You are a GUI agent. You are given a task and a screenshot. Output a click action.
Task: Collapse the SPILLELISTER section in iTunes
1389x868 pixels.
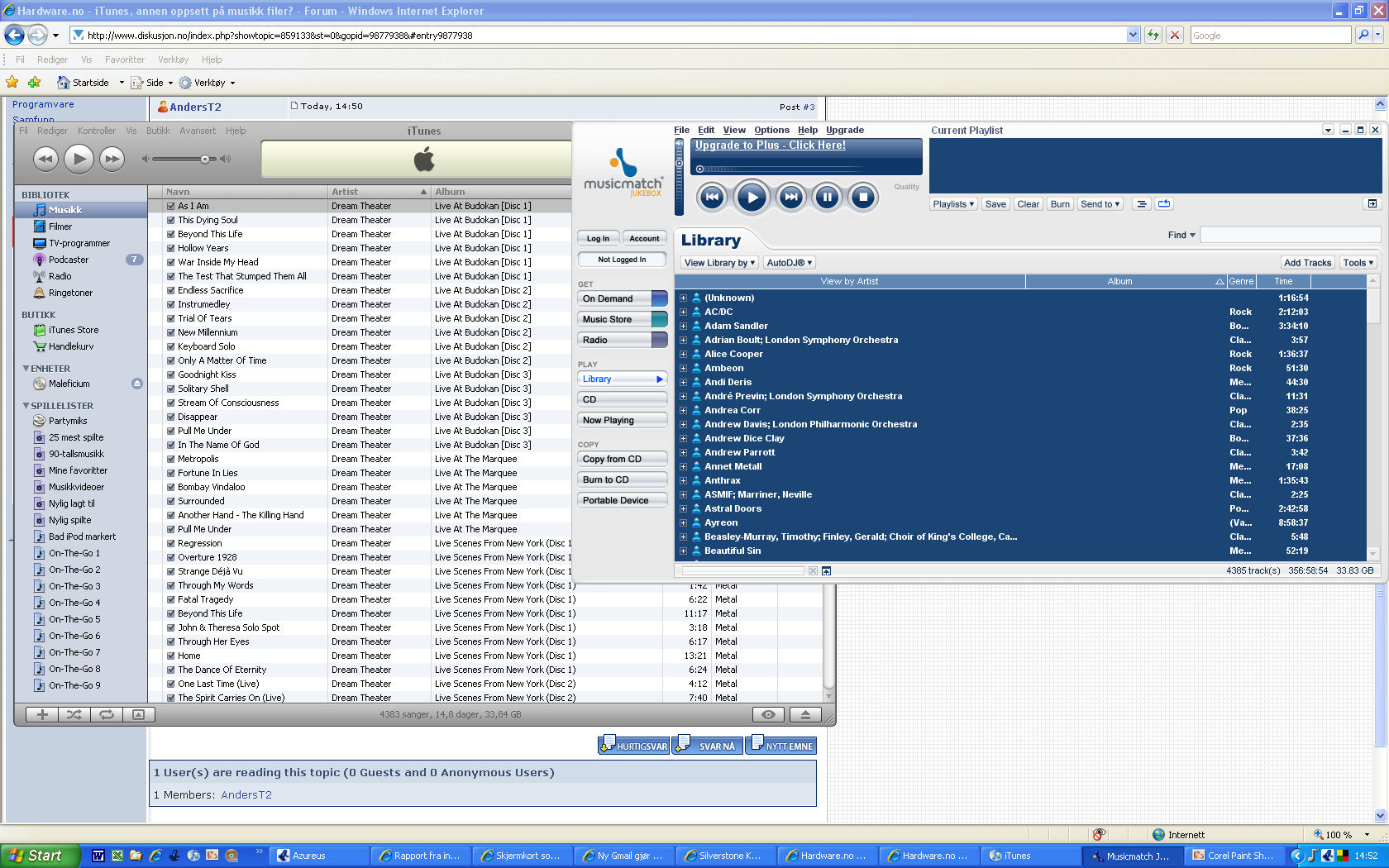pos(26,406)
